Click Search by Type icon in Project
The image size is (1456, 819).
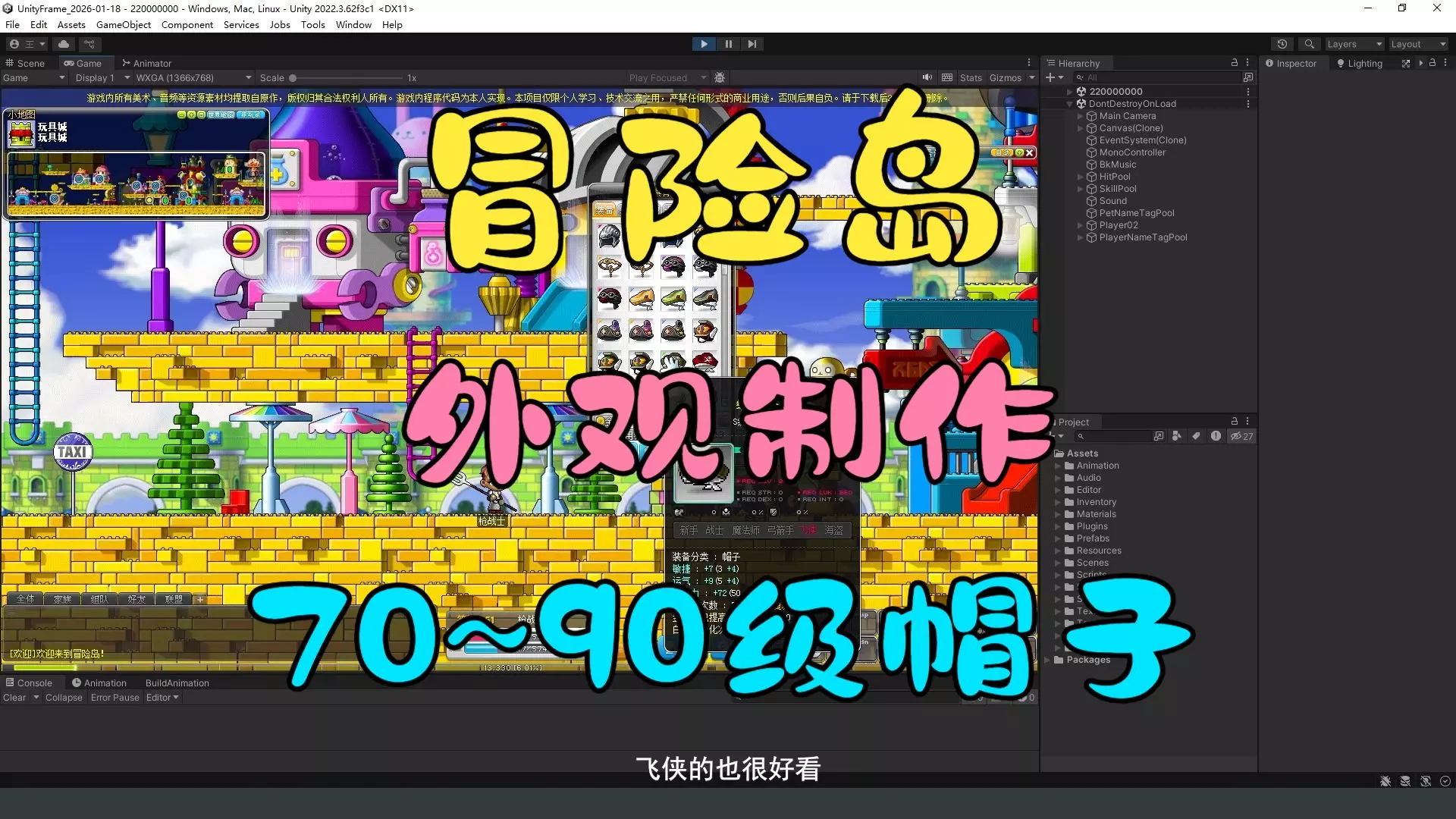[x=1176, y=436]
